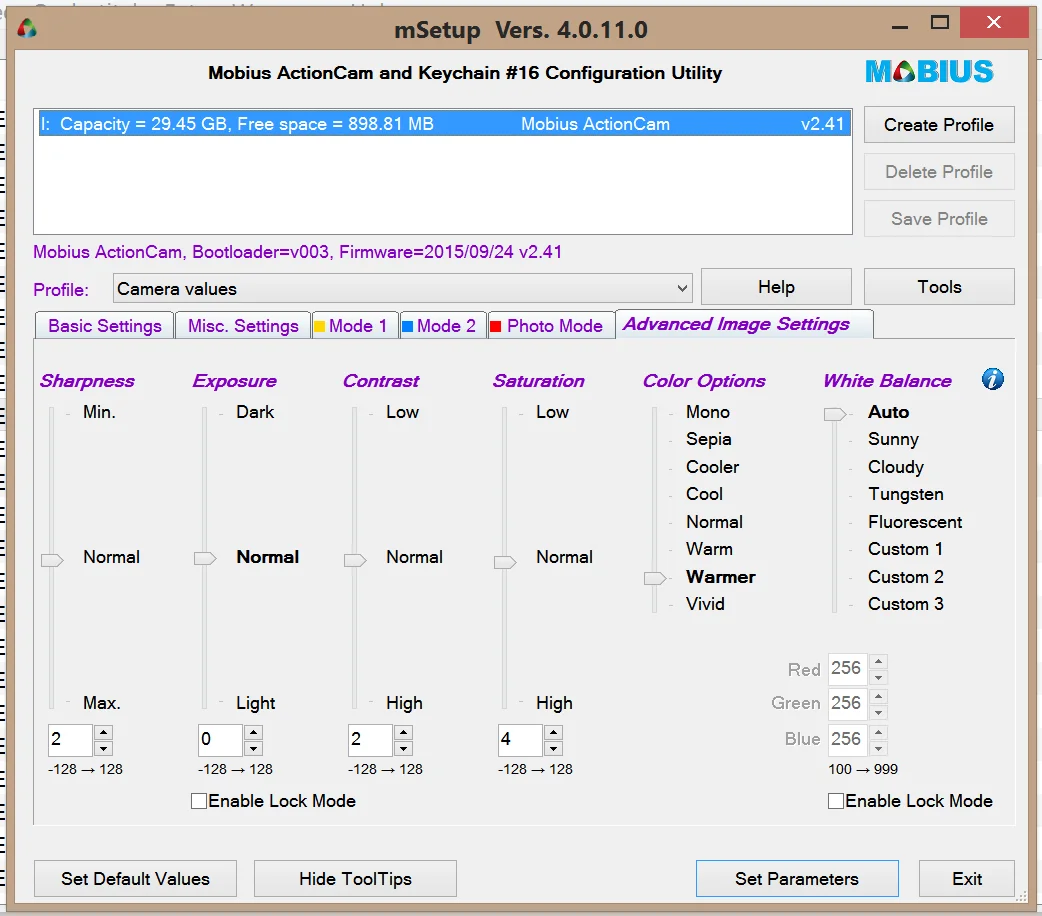Click the Color Options slider thumb
The image size is (1042, 916).
655,578
